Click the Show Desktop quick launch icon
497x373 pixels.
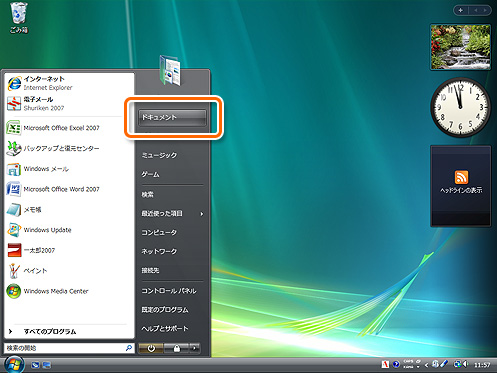(35, 365)
